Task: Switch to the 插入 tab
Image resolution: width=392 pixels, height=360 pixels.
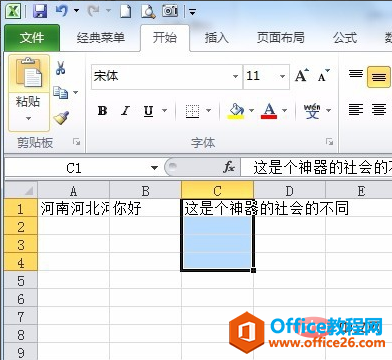Action: pyautogui.click(x=216, y=38)
